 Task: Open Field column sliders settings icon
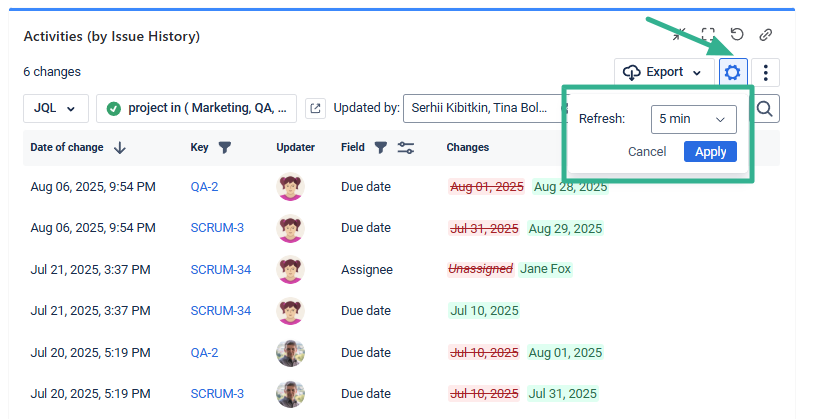(x=405, y=148)
